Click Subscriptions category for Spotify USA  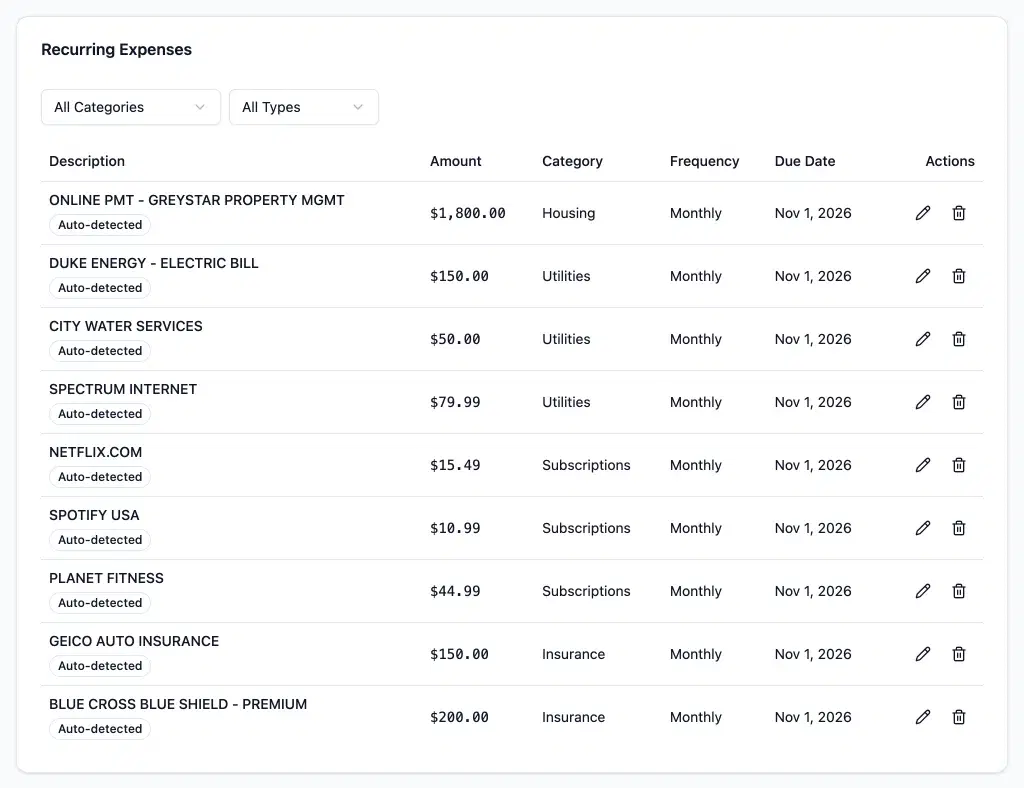[x=586, y=528]
